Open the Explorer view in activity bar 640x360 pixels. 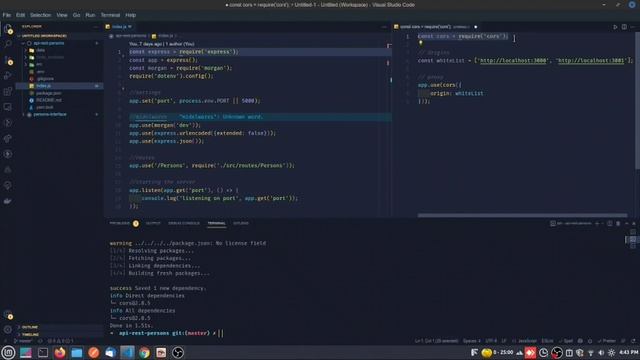[8, 29]
